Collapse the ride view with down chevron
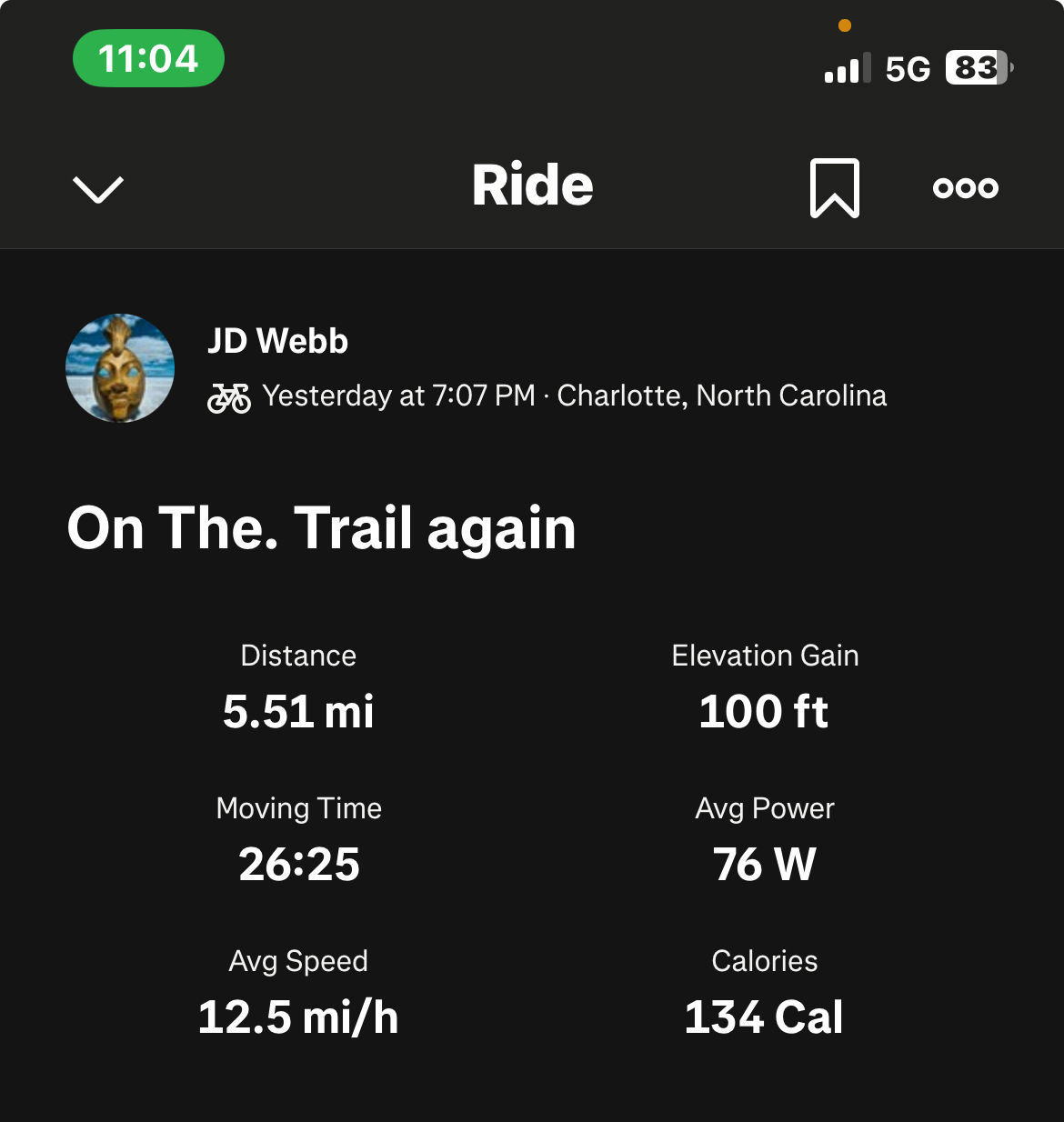1064x1122 pixels. point(97,189)
